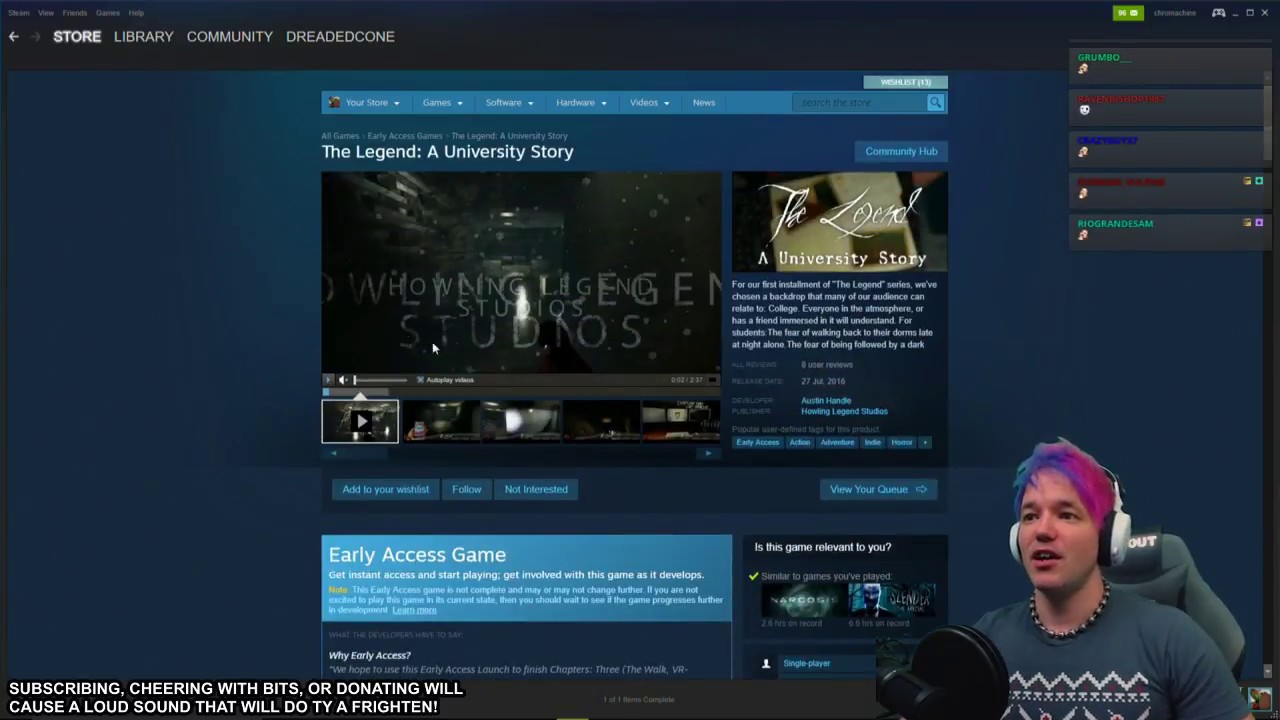
Task: Open the Help menu
Action: 136,13
